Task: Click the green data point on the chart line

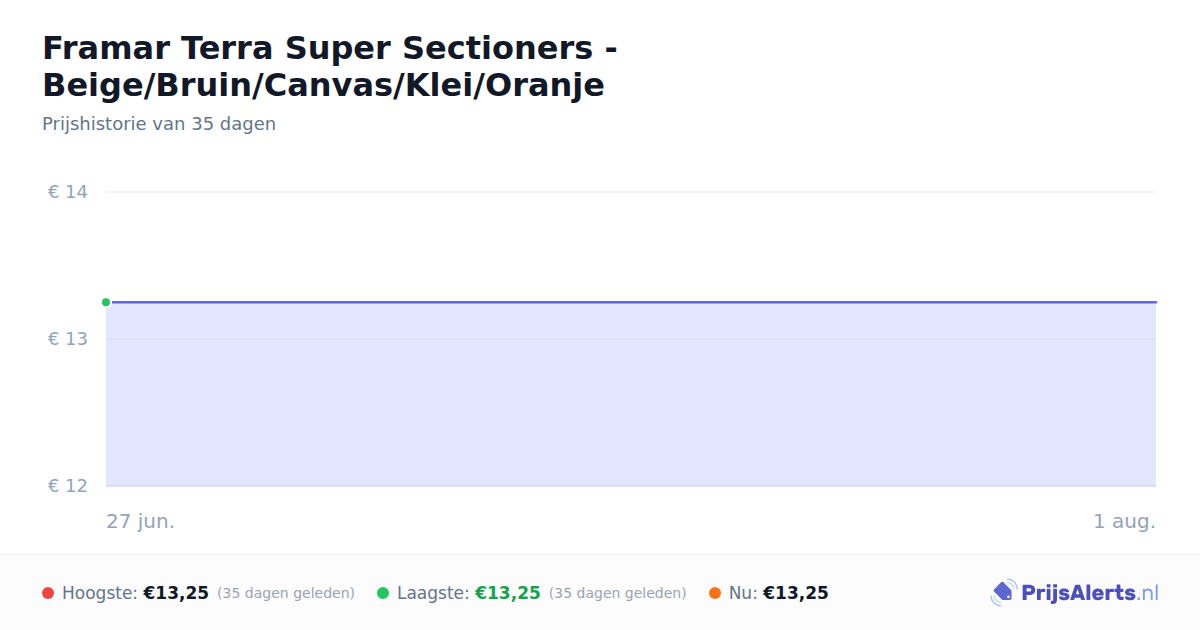Action: pyautogui.click(x=106, y=302)
